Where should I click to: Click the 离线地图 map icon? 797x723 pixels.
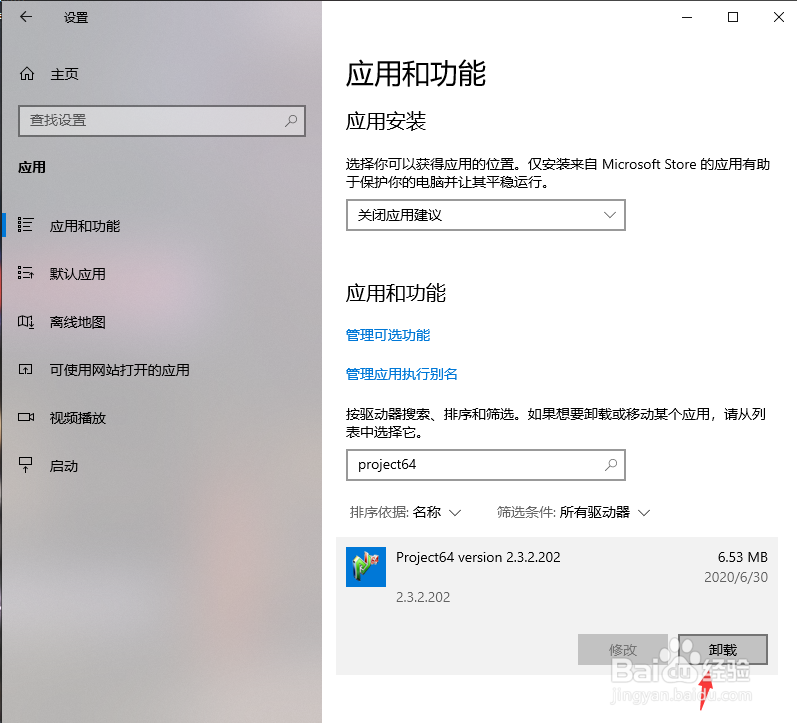[25, 321]
